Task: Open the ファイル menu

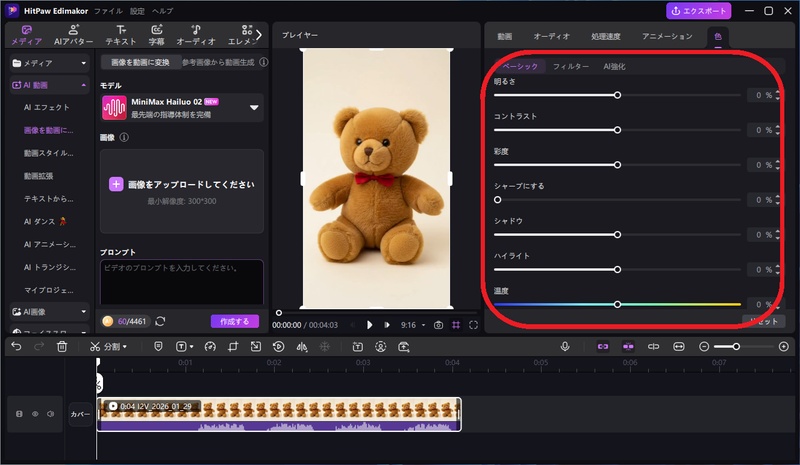Action: pos(108,11)
